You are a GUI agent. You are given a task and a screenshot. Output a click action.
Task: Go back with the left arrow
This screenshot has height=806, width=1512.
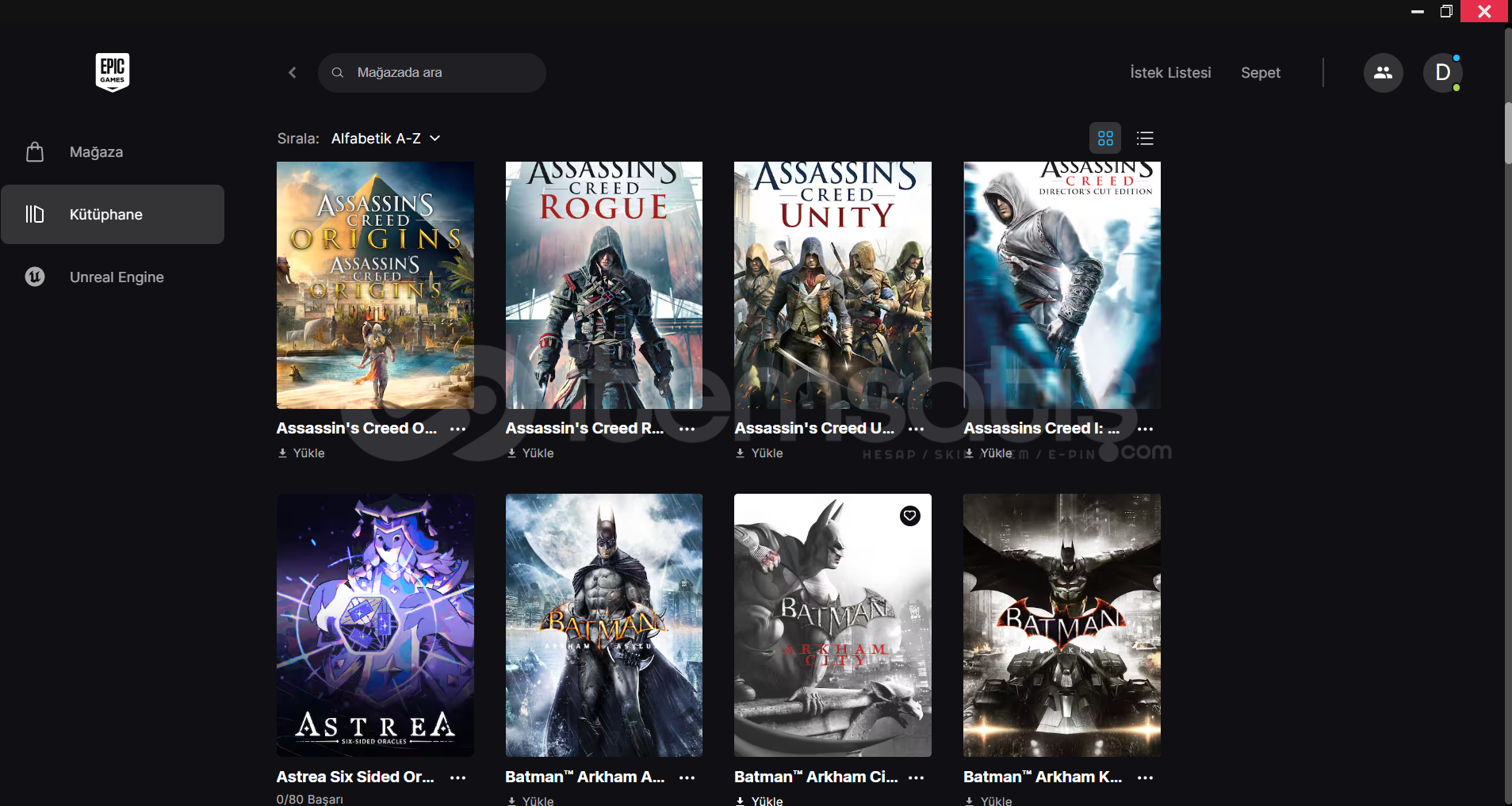point(293,73)
